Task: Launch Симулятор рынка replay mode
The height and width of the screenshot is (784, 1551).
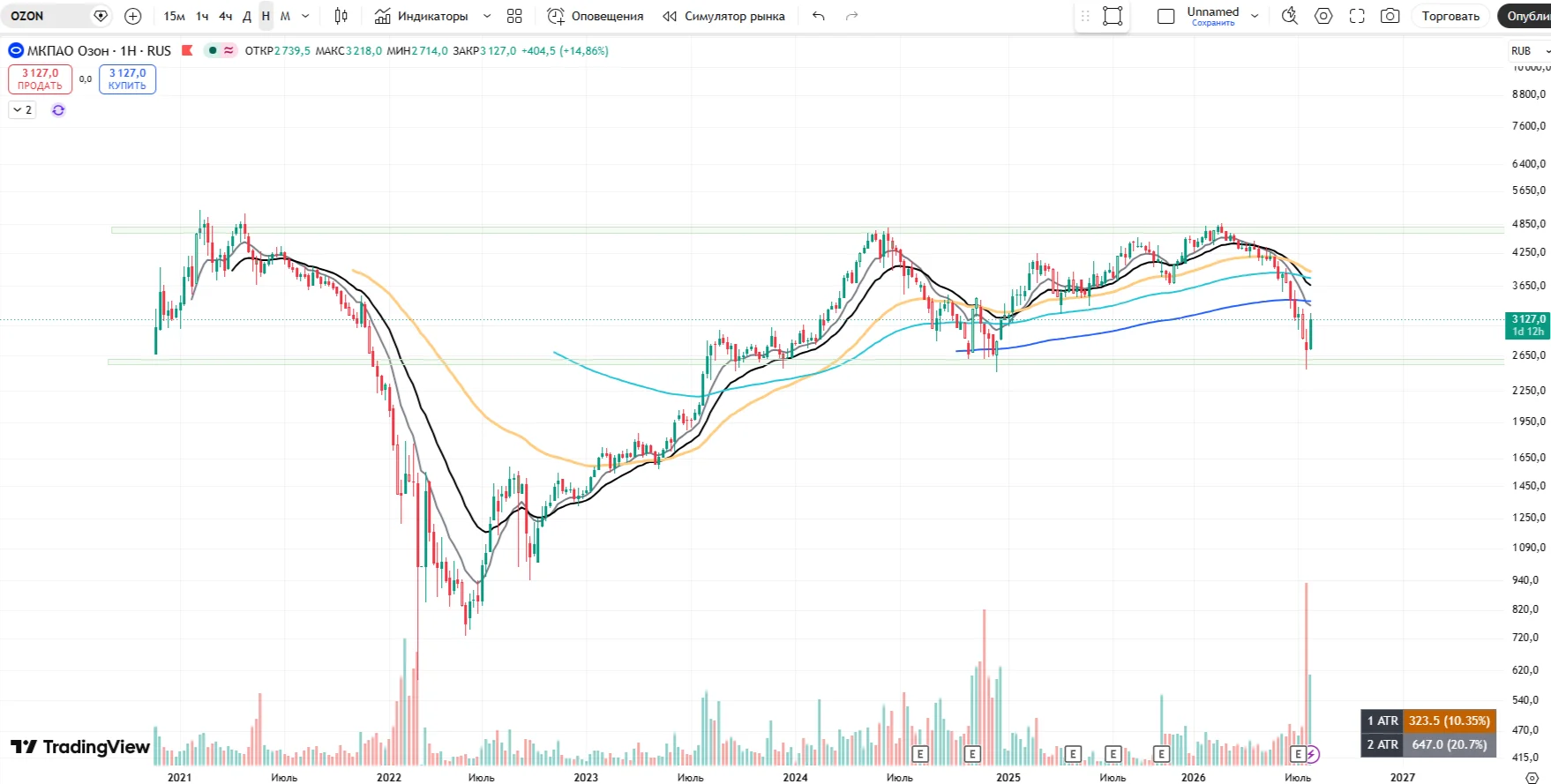Action: 723,16
